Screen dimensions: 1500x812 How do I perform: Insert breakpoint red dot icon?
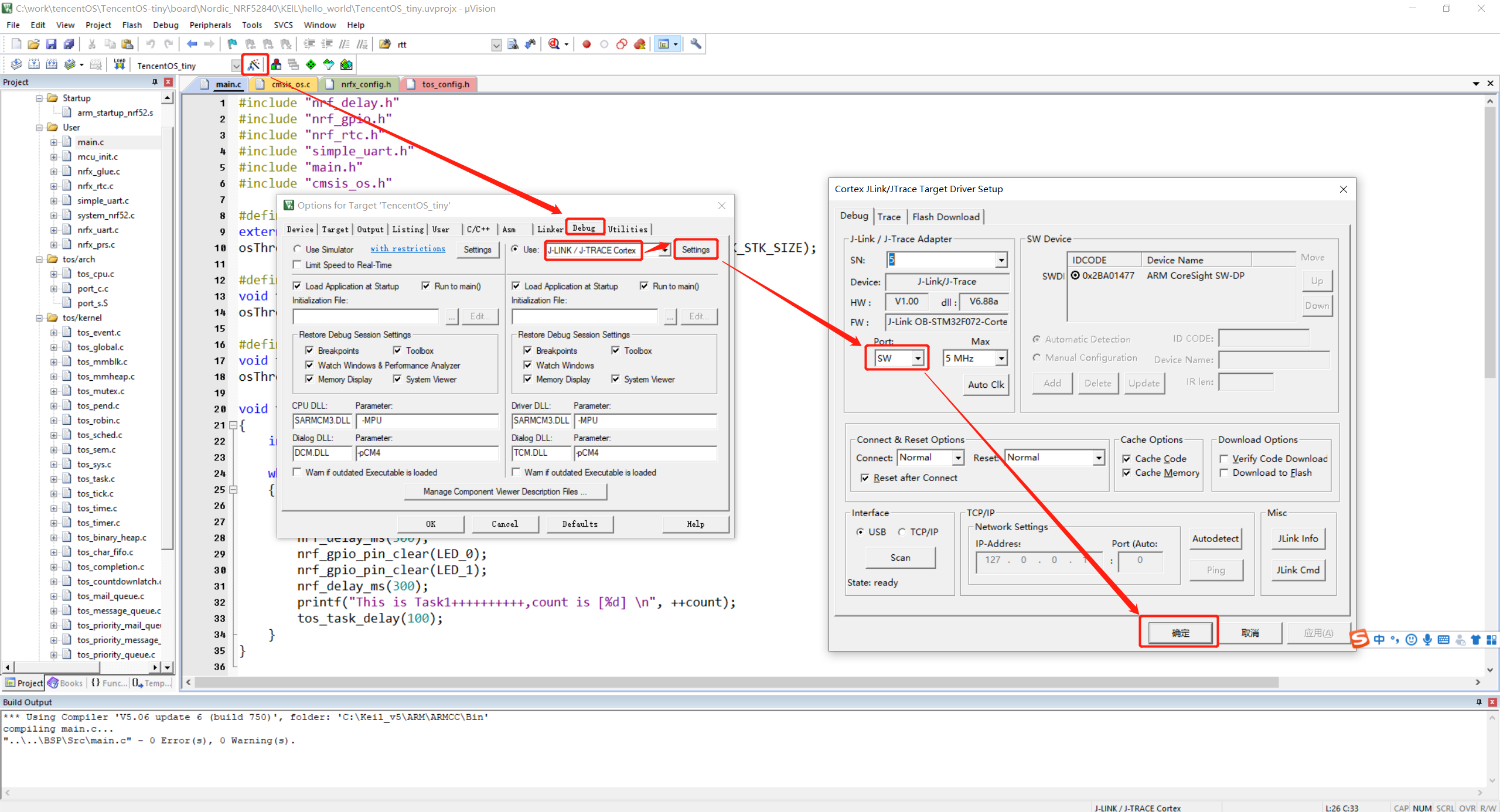[x=587, y=44]
